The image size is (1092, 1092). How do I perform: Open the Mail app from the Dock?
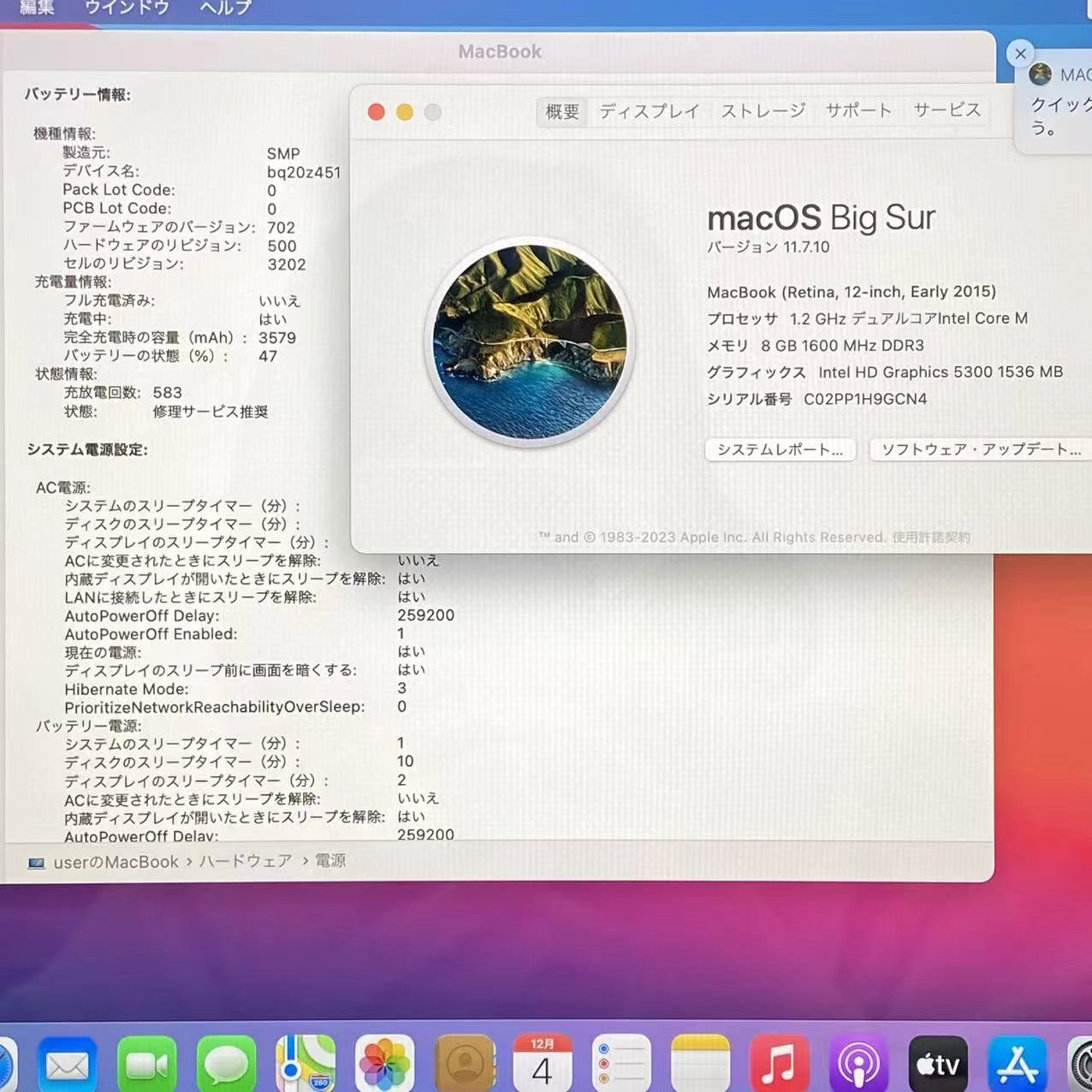(68, 1064)
